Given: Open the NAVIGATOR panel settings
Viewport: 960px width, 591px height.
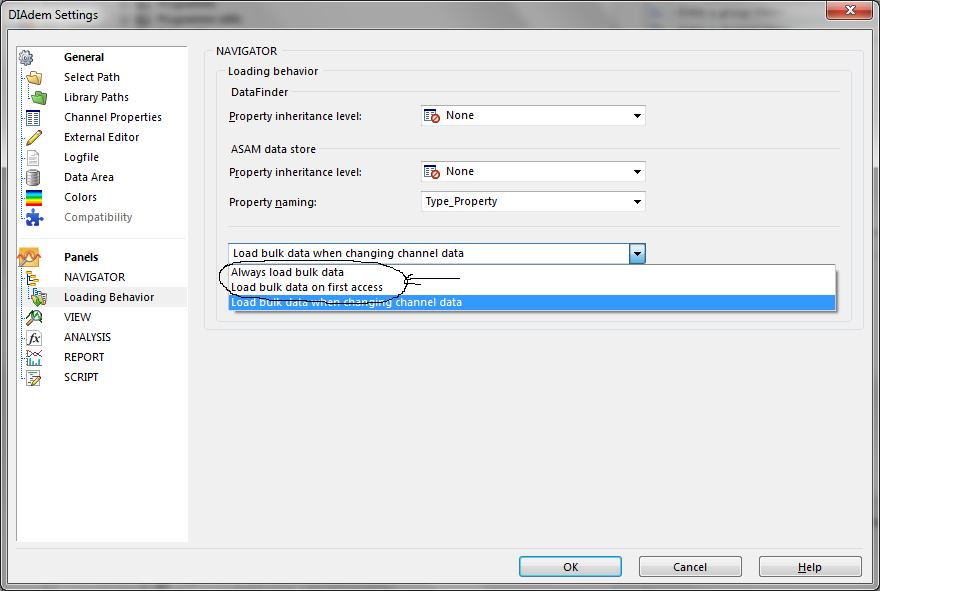Looking at the screenshot, I should [x=94, y=277].
